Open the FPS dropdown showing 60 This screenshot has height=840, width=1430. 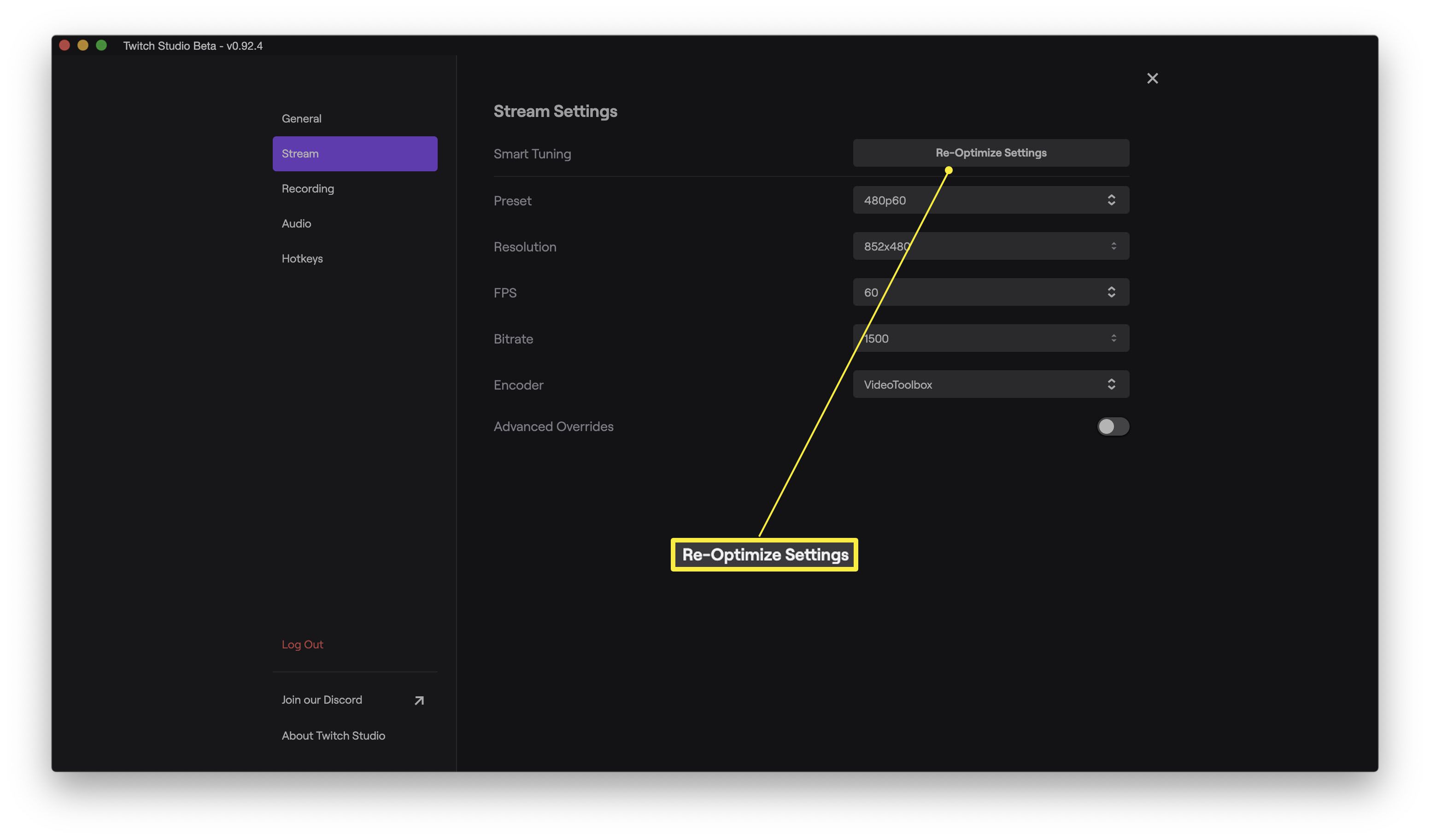tap(991, 292)
